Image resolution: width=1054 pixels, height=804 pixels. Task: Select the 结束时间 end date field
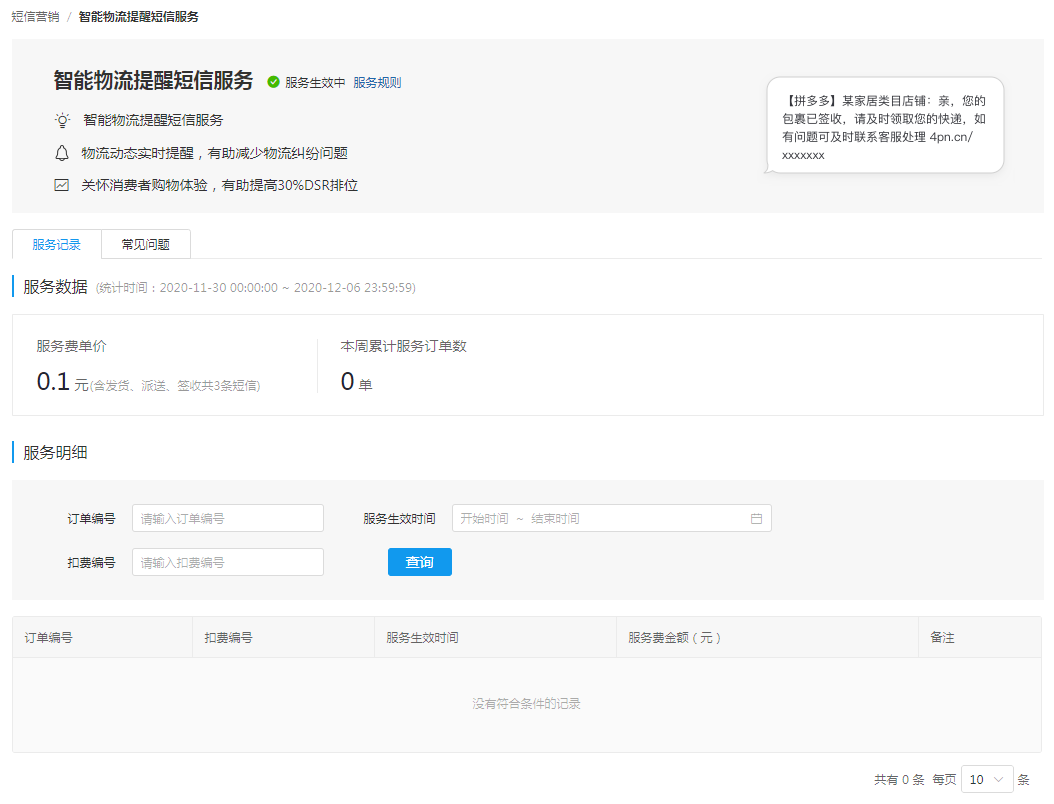click(x=556, y=519)
